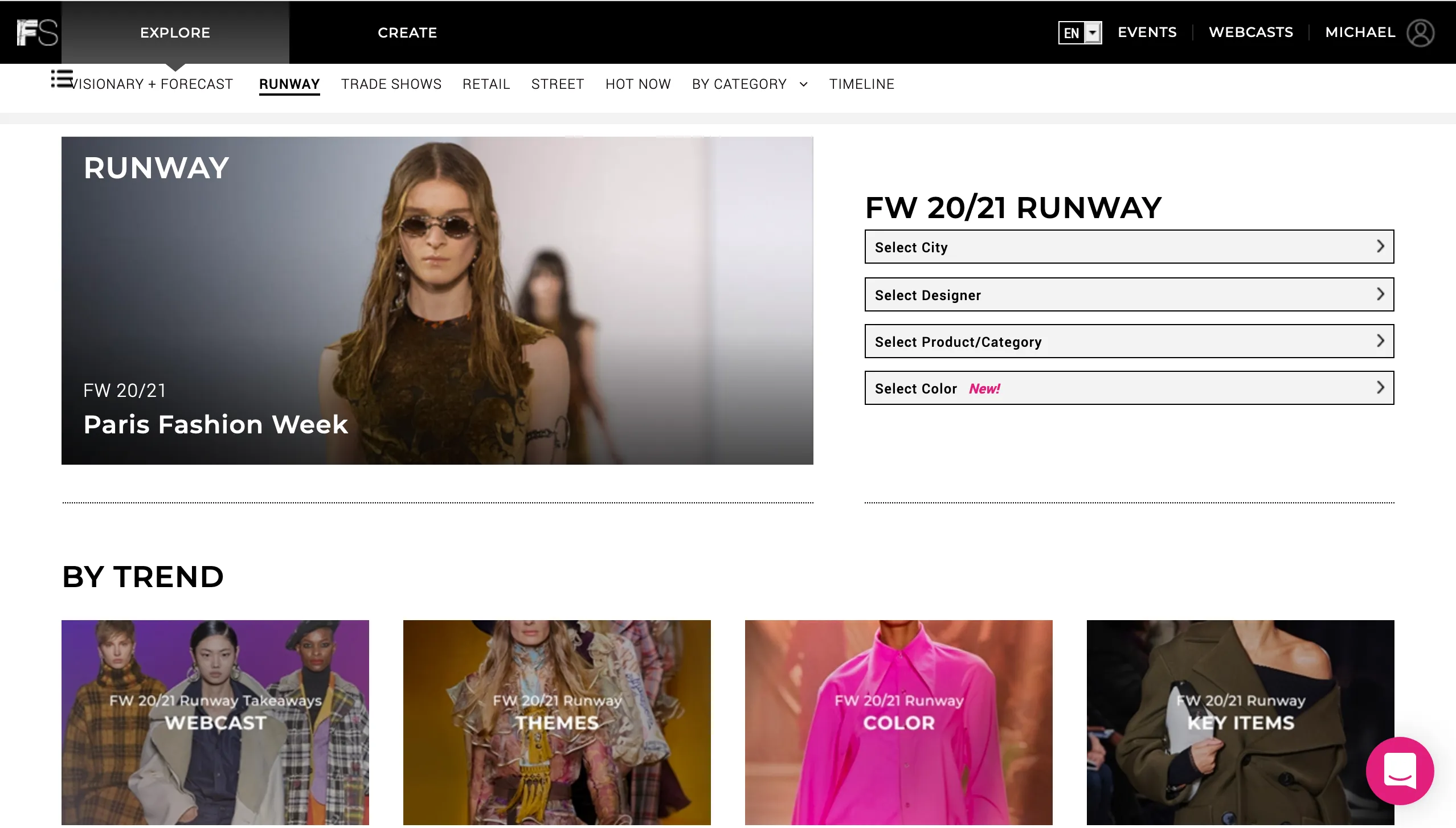Open the Retail section

point(486,84)
